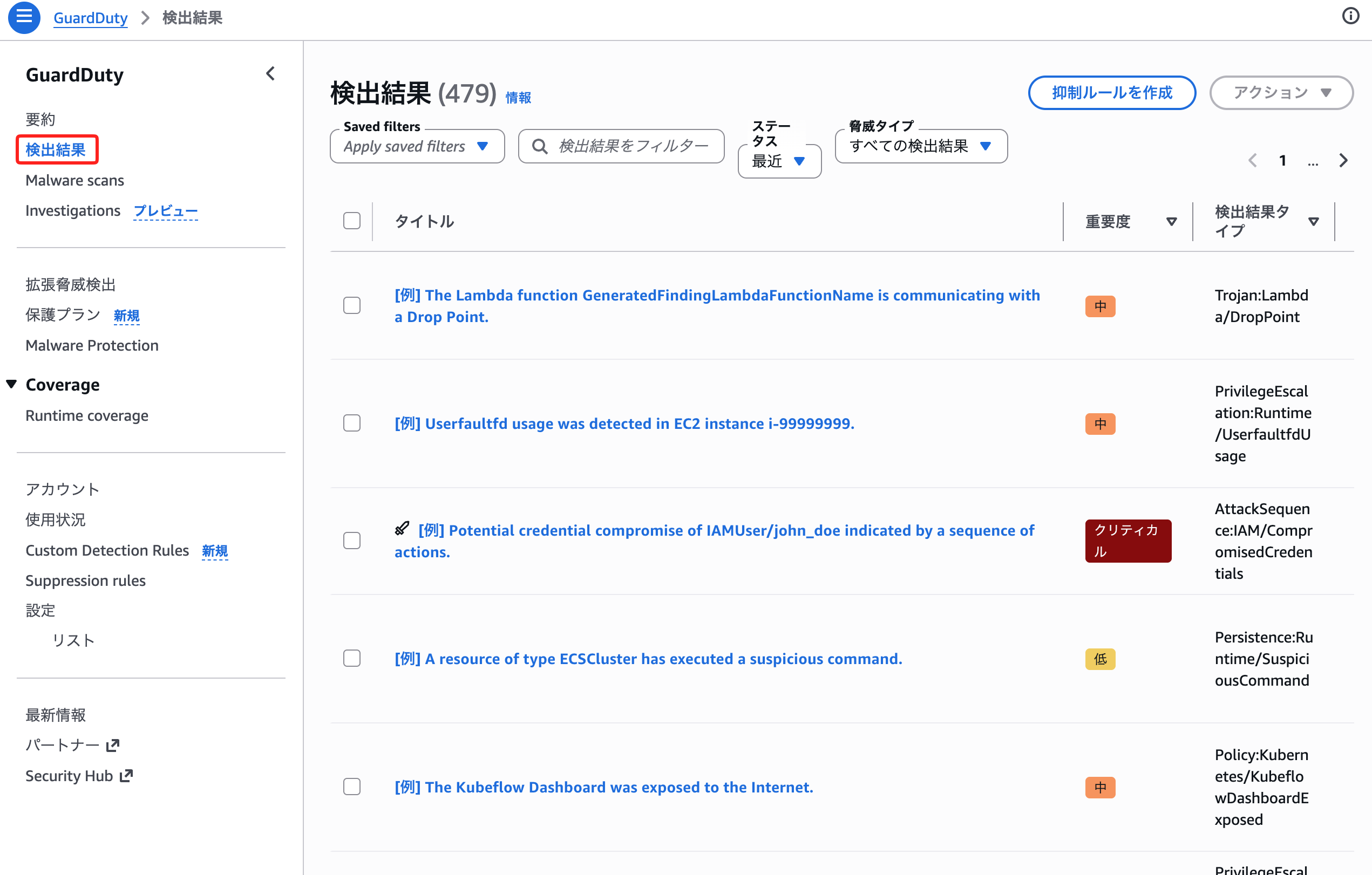Click the attack sequence icon beside the credential compromise finding

(402, 529)
